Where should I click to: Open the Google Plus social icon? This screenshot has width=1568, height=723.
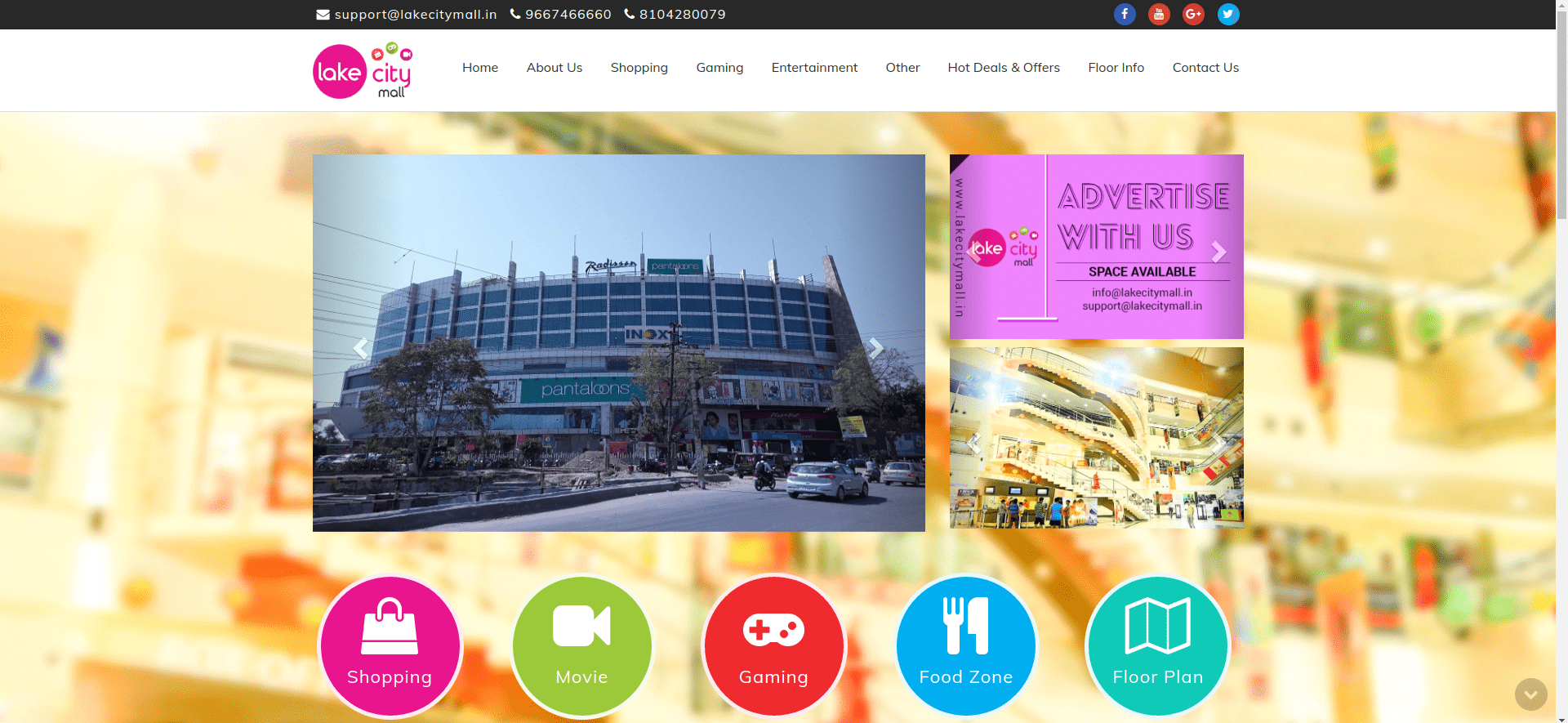click(x=1193, y=14)
